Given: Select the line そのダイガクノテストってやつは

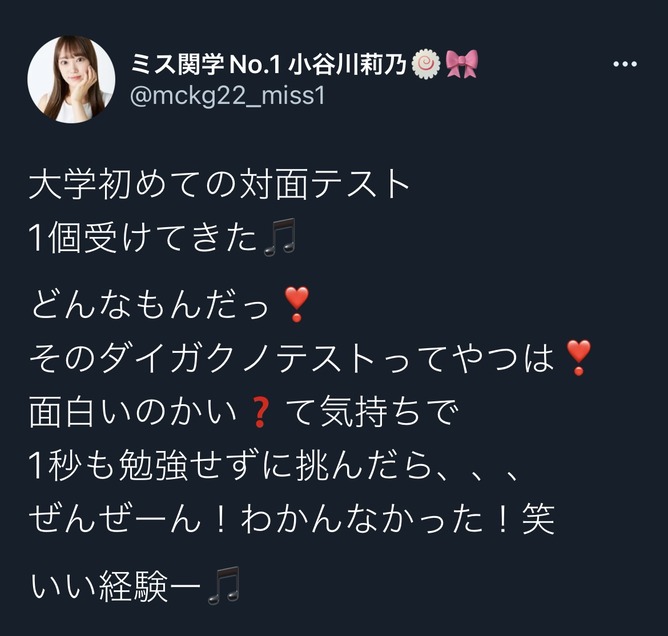Looking at the screenshot, I should pyautogui.click(x=292, y=358).
